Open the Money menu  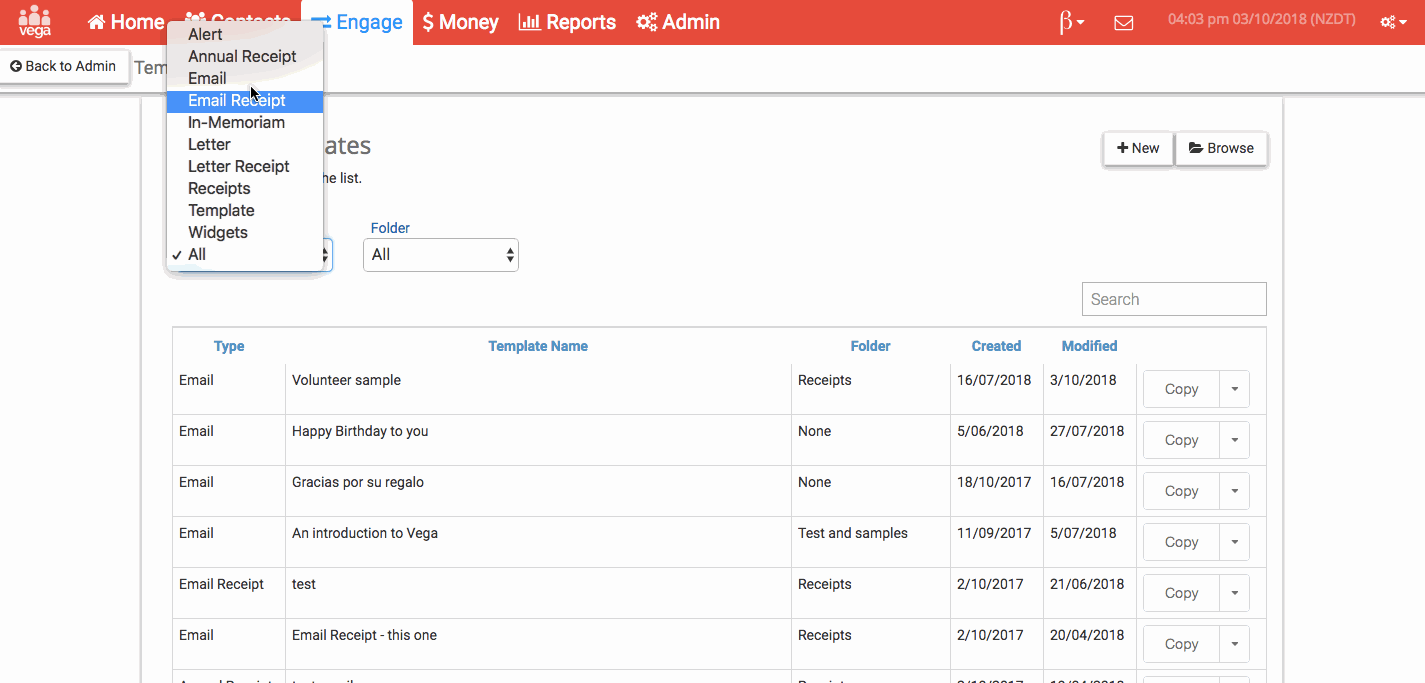pos(460,22)
